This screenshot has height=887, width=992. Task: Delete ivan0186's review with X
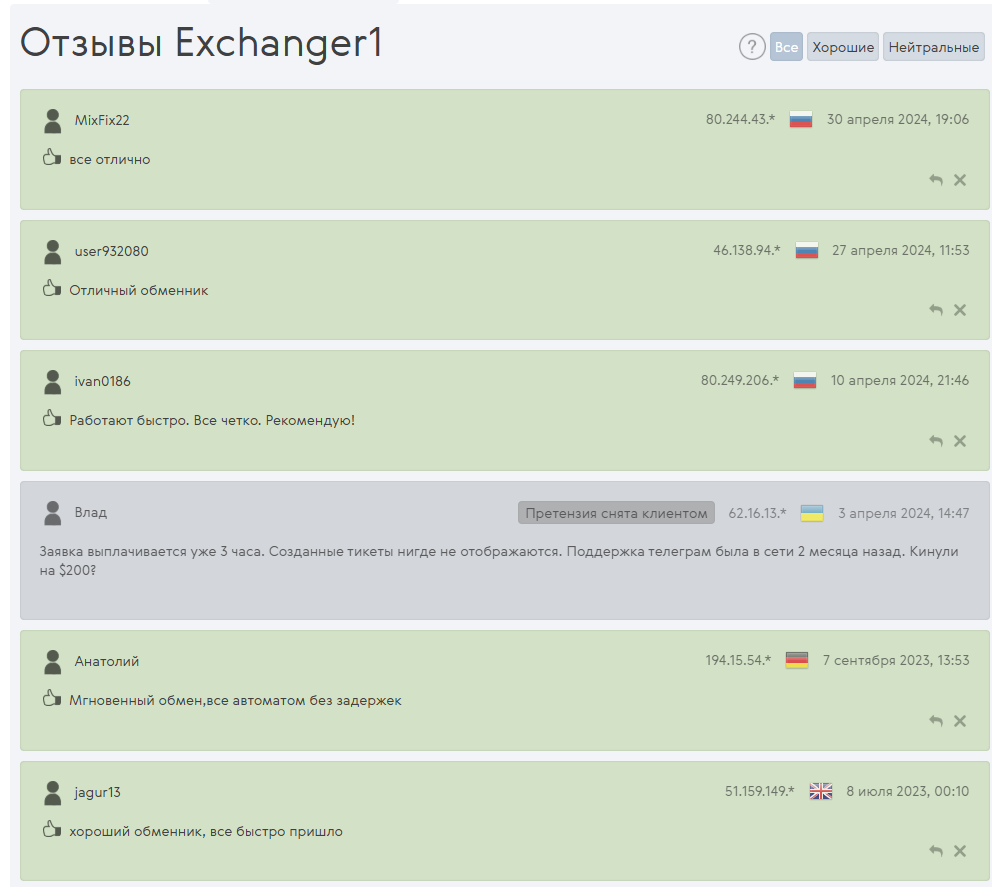[960, 441]
